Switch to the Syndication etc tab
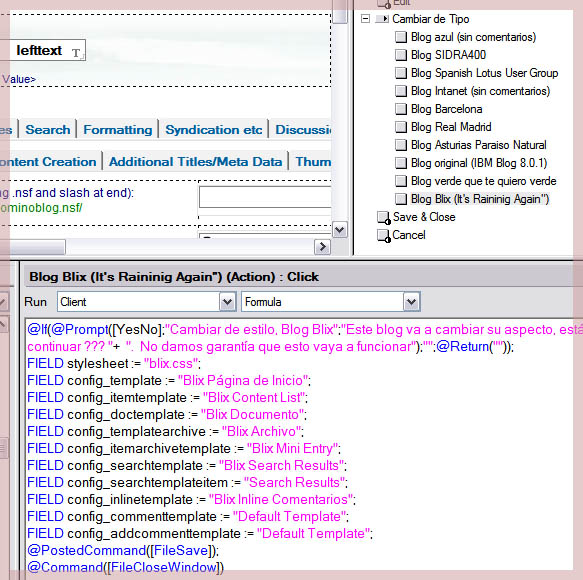The image size is (583, 580). (214, 129)
